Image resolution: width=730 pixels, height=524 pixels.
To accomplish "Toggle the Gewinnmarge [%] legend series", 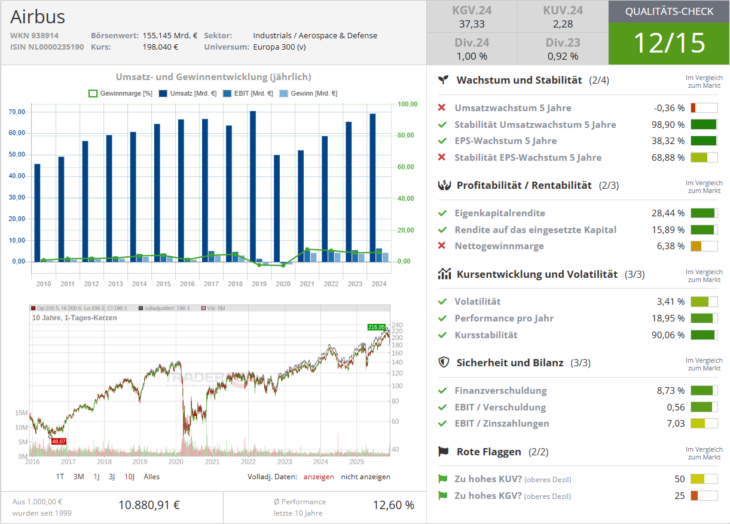I will [121, 93].
